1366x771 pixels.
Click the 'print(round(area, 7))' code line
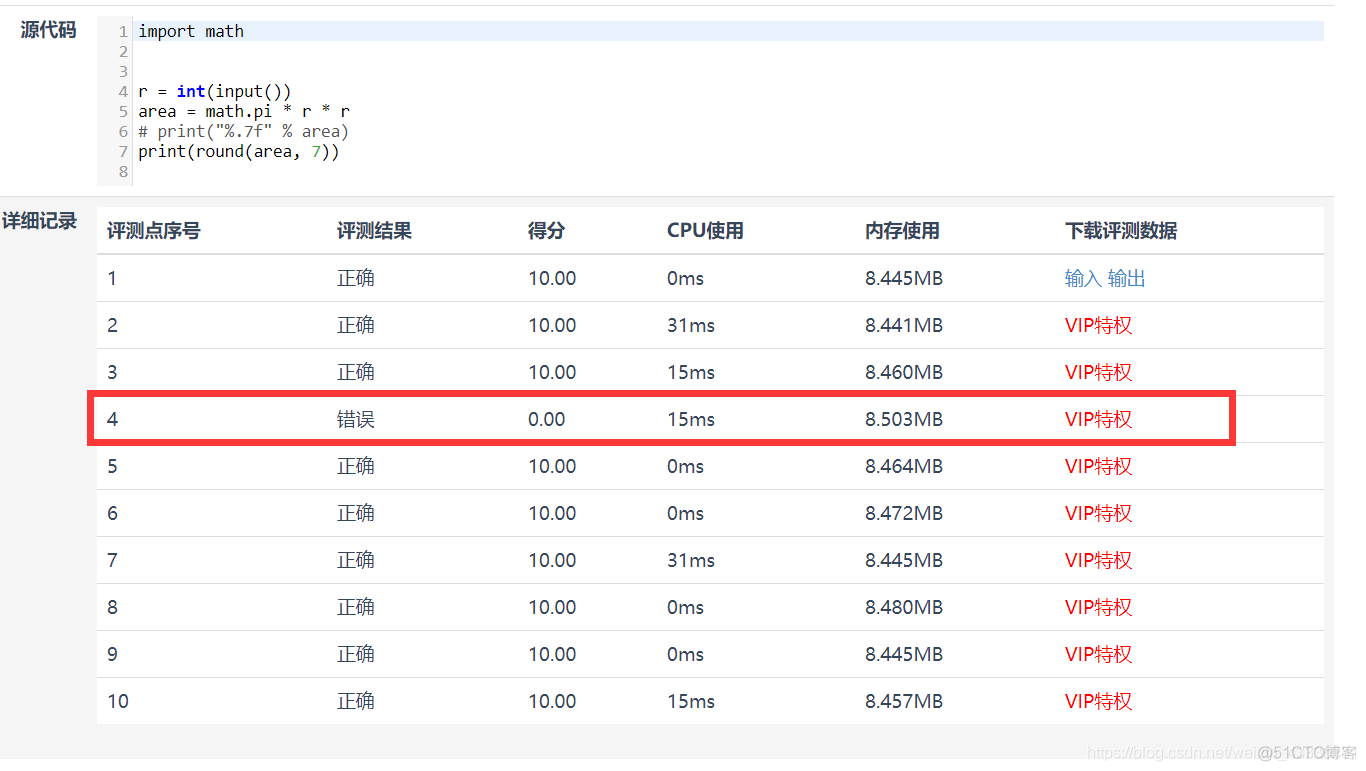click(x=239, y=151)
